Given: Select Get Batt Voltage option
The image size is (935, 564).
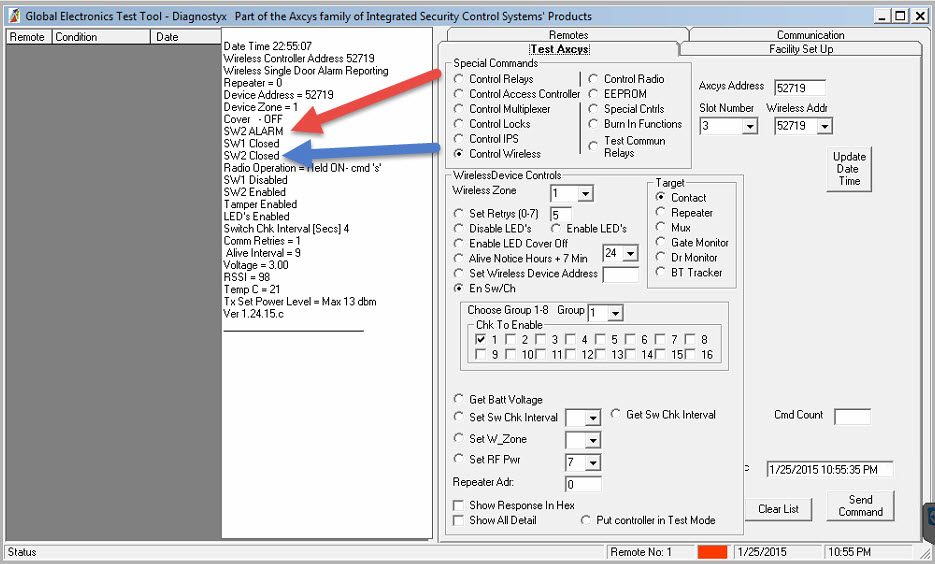Looking at the screenshot, I should (459, 399).
